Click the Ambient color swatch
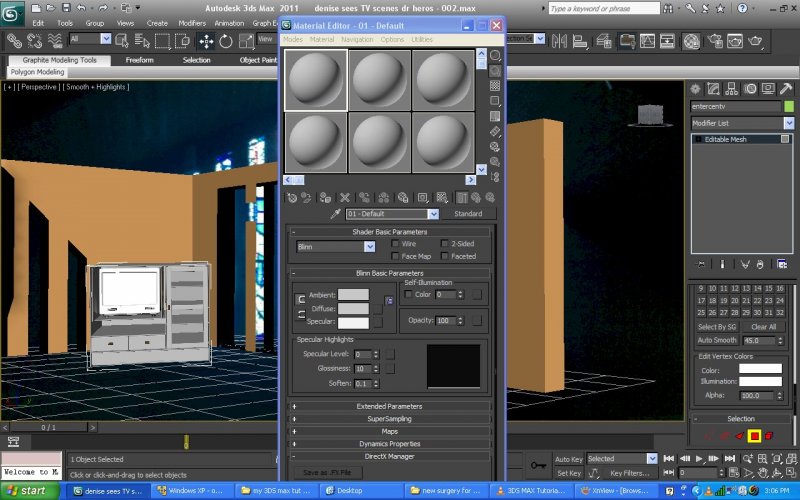The height and width of the screenshot is (500, 800). [x=353, y=294]
